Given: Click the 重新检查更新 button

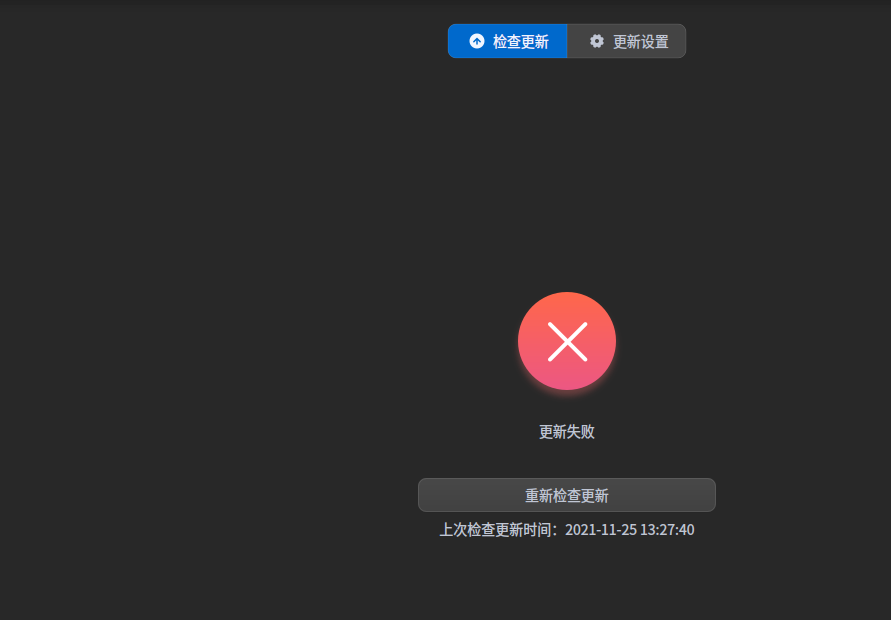Looking at the screenshot, I should coord(567,495).
